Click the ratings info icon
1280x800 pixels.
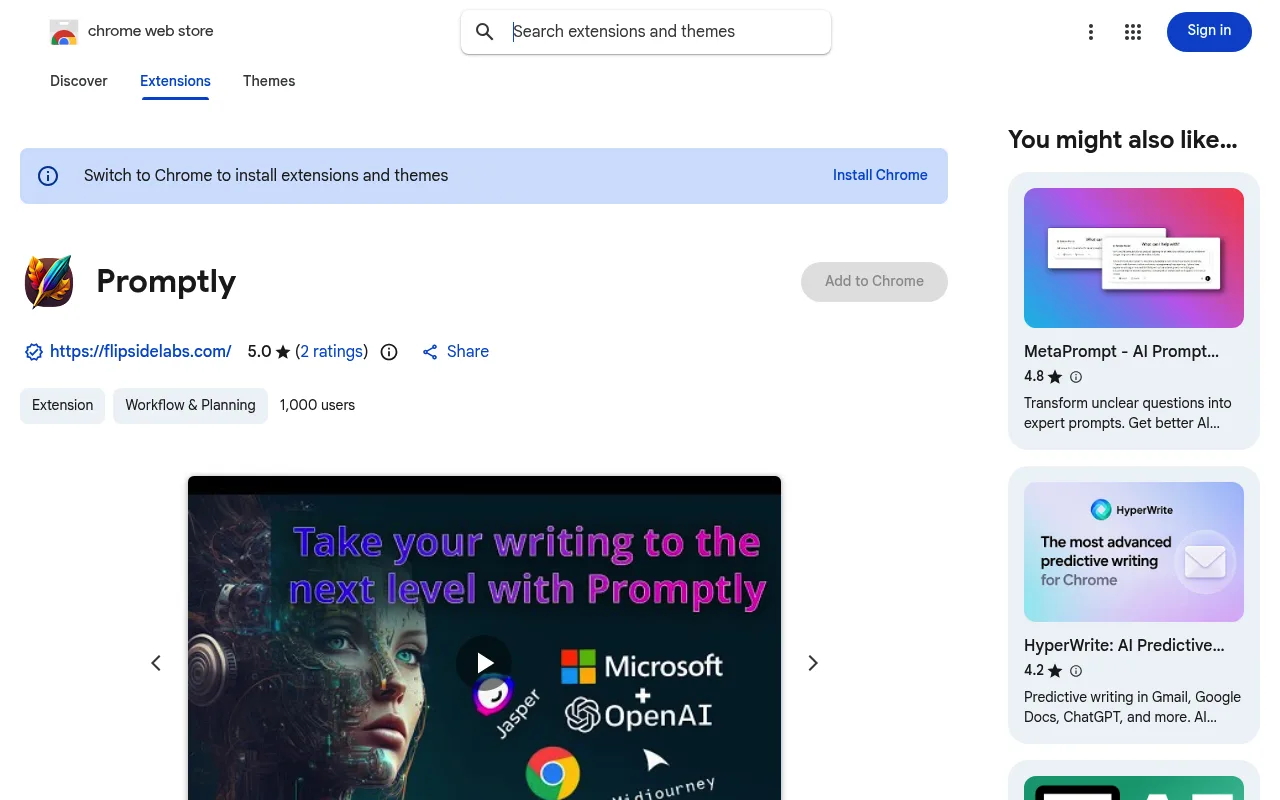click(390, 352)
